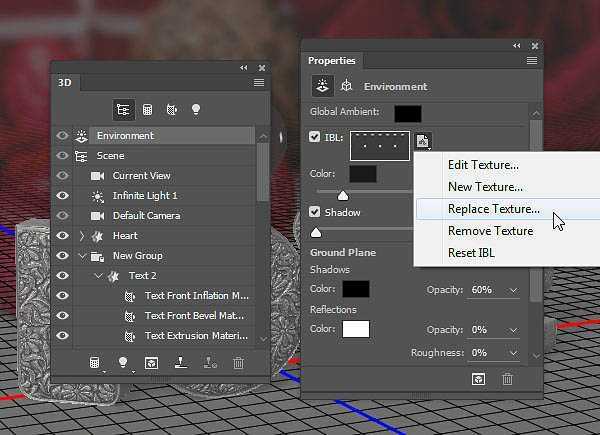The width and height of the screenshot is (600, 435).
Task: Filter the 3D panel by materials
Action: pos(172,109)
